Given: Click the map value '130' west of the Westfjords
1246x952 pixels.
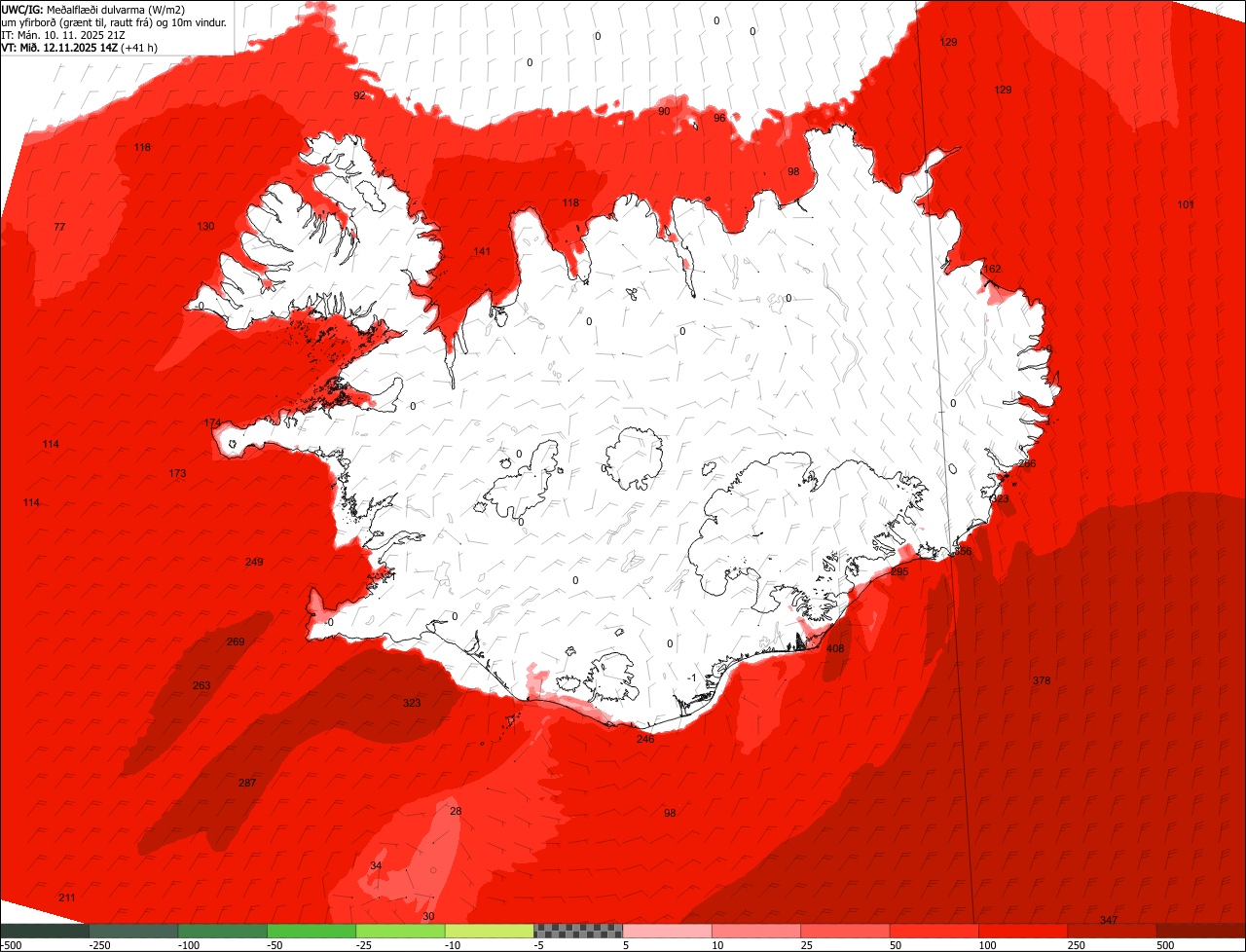Looking at the screenshot, I should point(205,226).
